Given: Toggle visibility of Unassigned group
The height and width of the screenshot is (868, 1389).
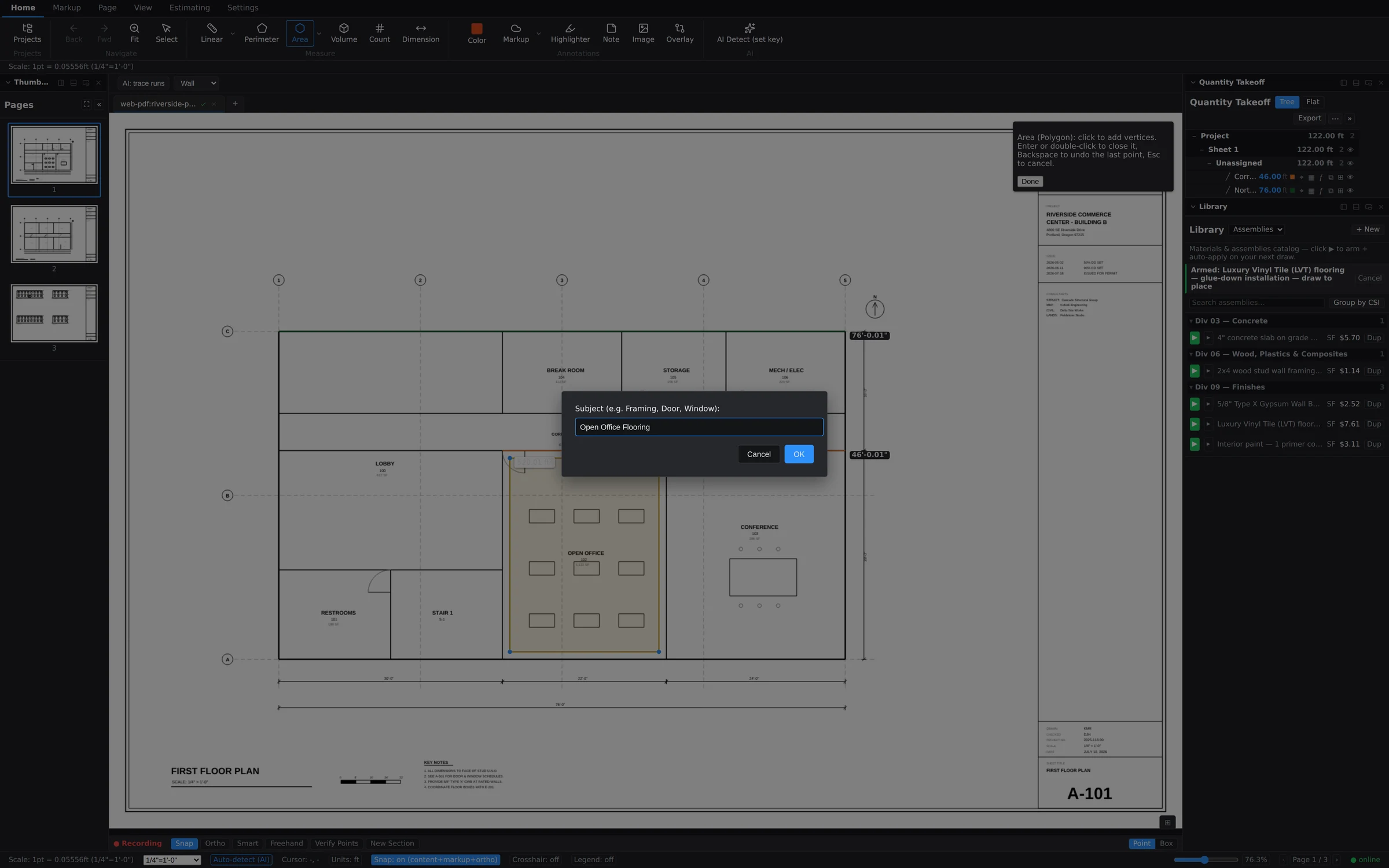Looking at the screenshot, I should click(1350, 163).
